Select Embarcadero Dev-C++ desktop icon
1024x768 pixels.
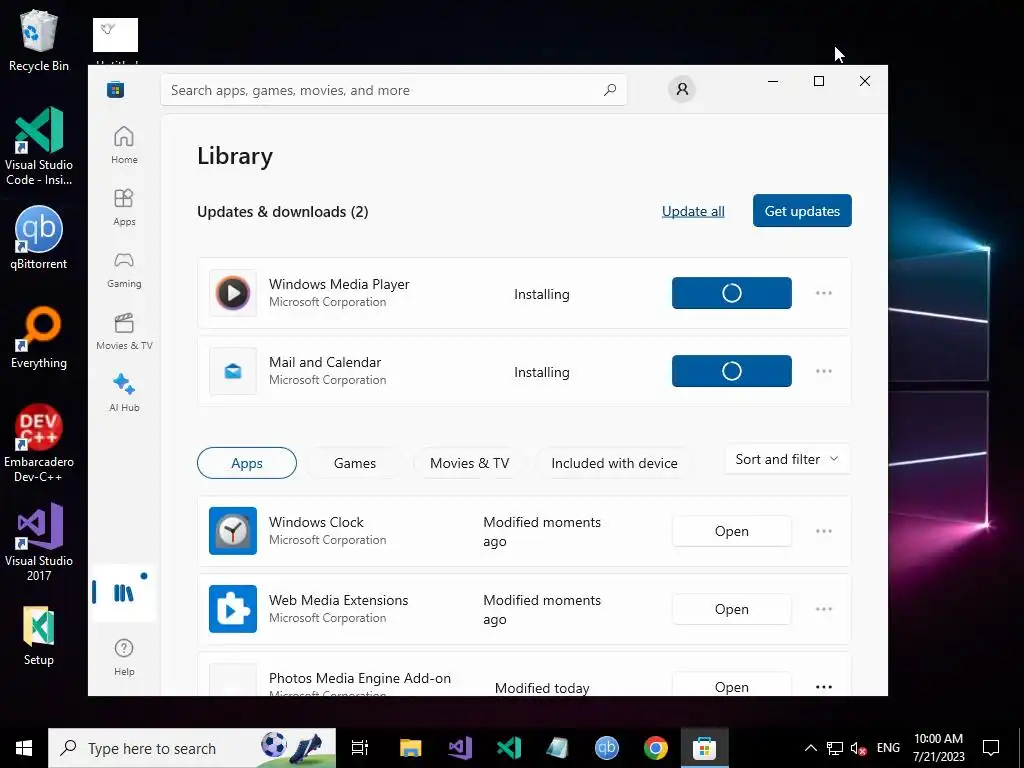point(39,443)
